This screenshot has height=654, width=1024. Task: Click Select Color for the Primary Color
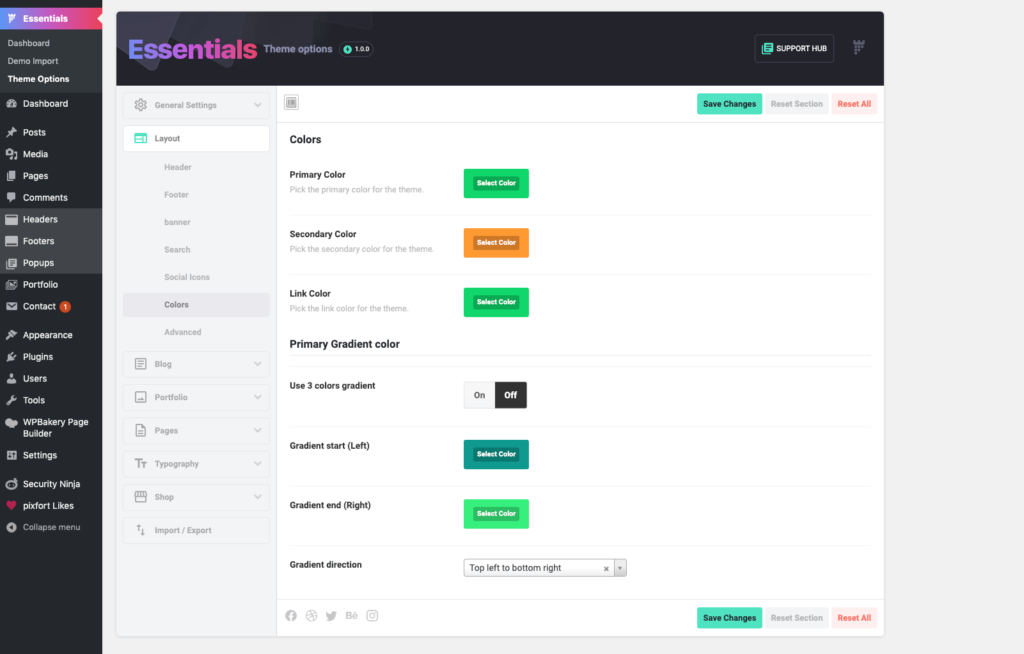coord(496,183)
